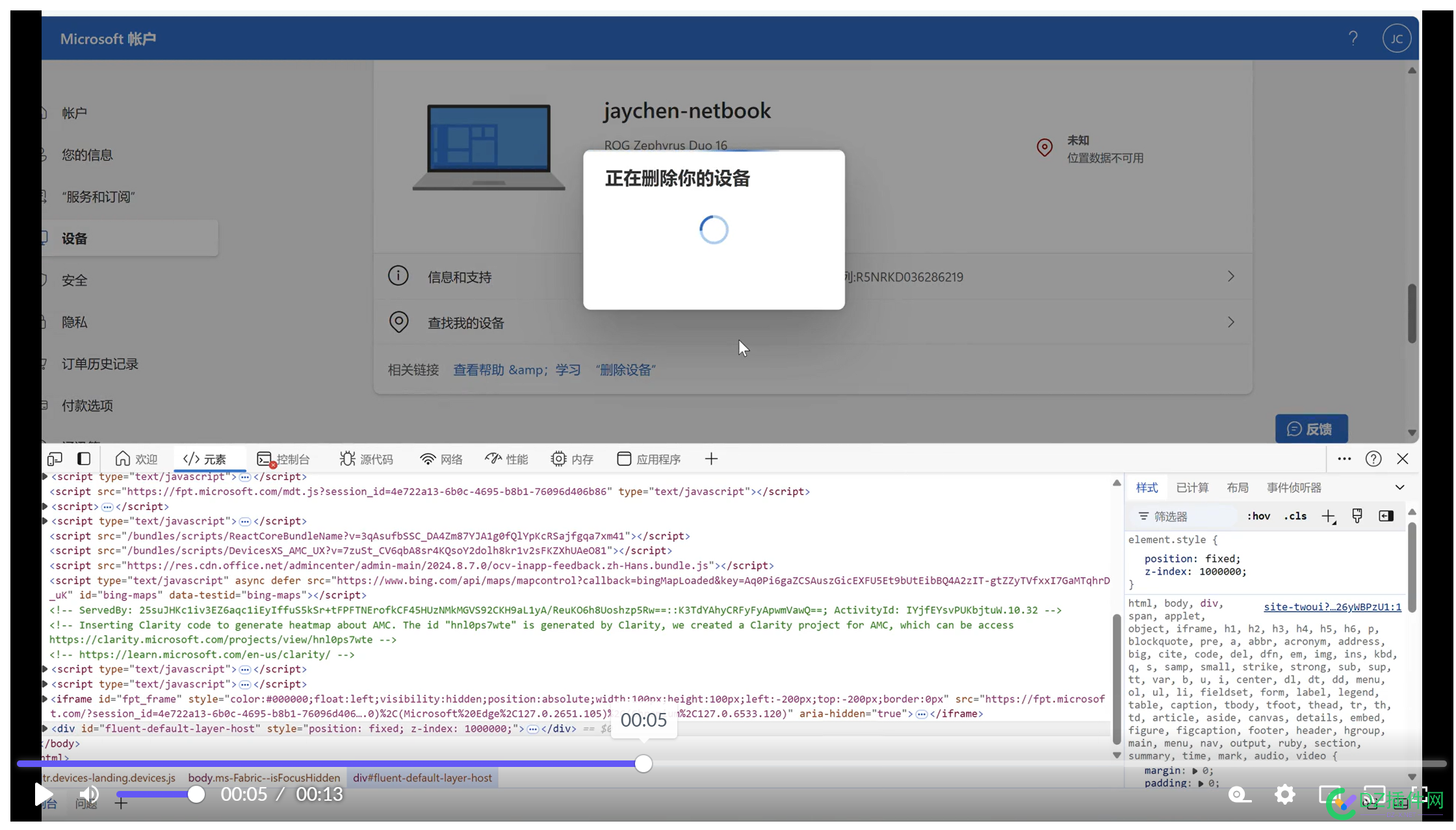1456x830 pixels.
Task: Switch to the 源代码 sources tab
Action: pyautogui.click(x=367, y=459)
